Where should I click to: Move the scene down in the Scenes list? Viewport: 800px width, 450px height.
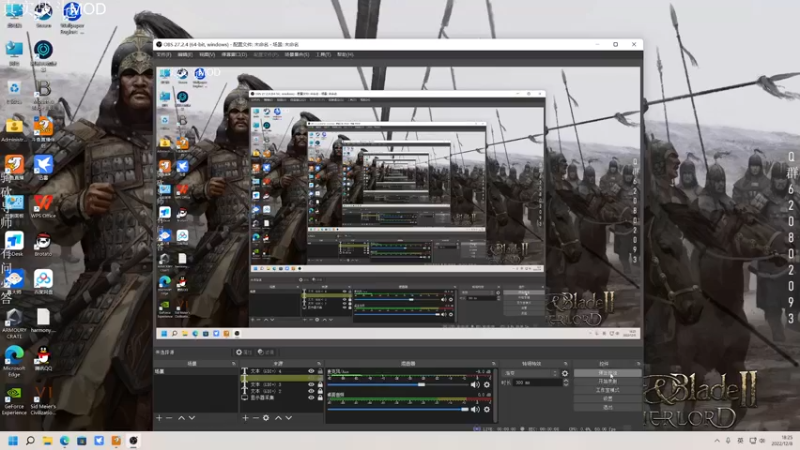tap(192, 418)
